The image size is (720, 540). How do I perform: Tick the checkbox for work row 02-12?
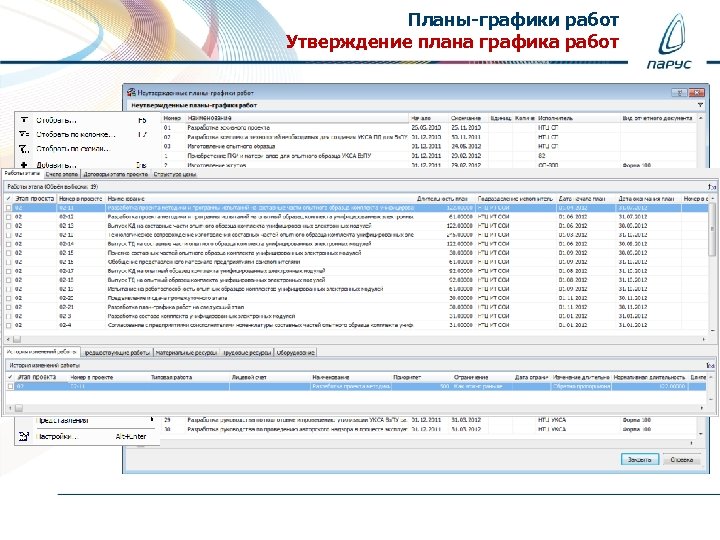(9, 217)
